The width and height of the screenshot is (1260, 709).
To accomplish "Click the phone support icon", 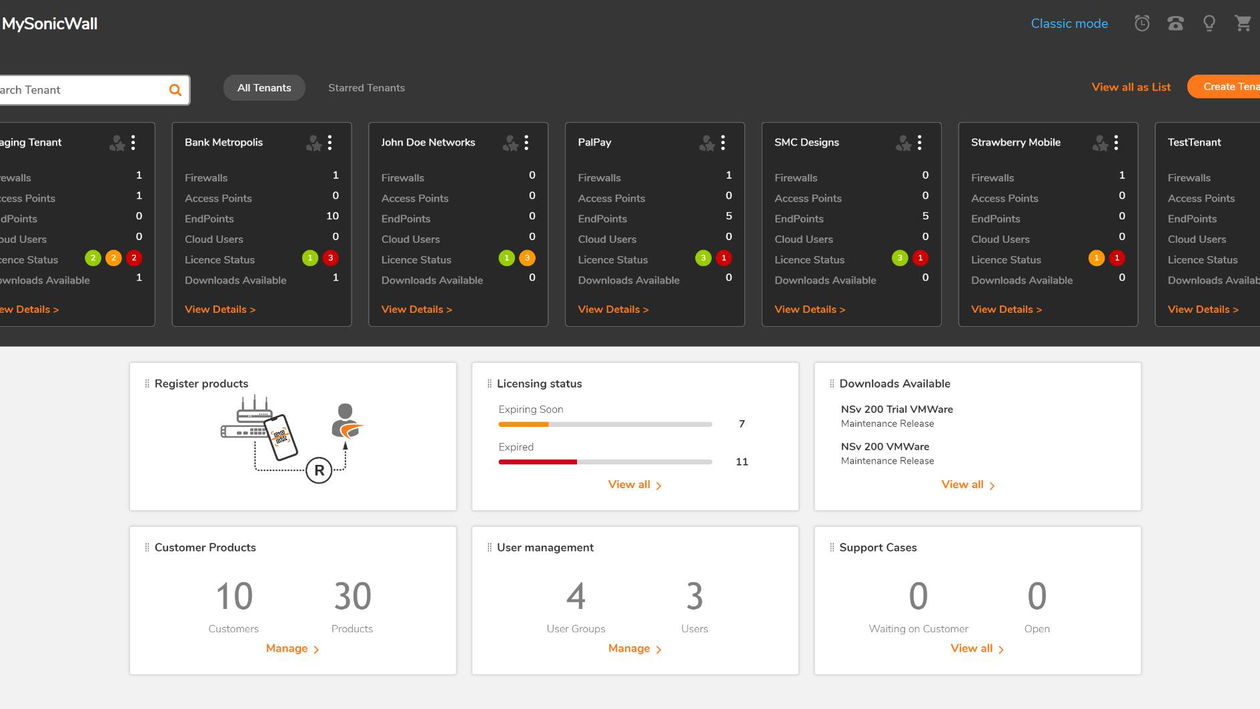I will point(1175,22).
